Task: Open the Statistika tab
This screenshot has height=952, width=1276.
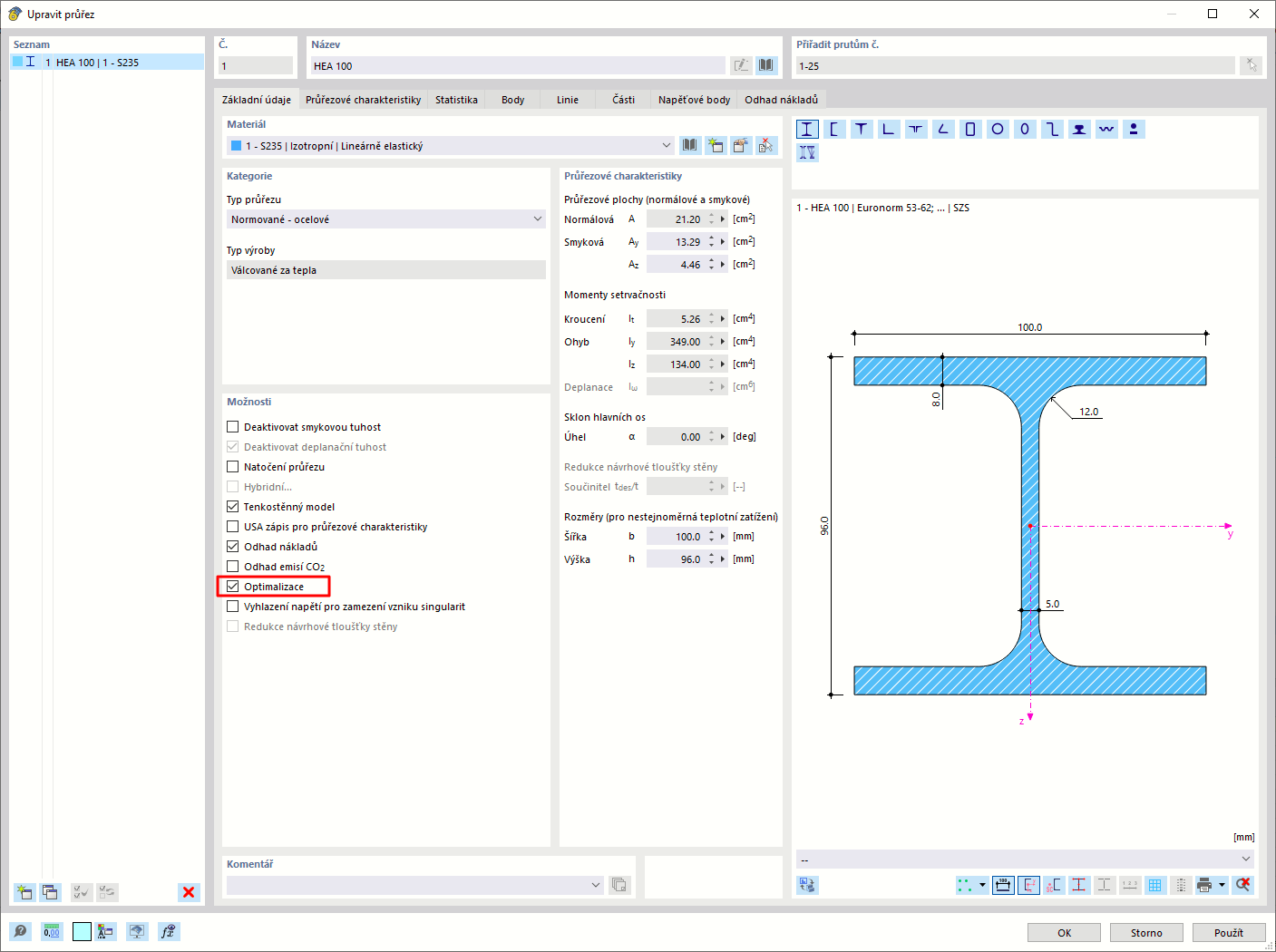Action: [456, 100]
